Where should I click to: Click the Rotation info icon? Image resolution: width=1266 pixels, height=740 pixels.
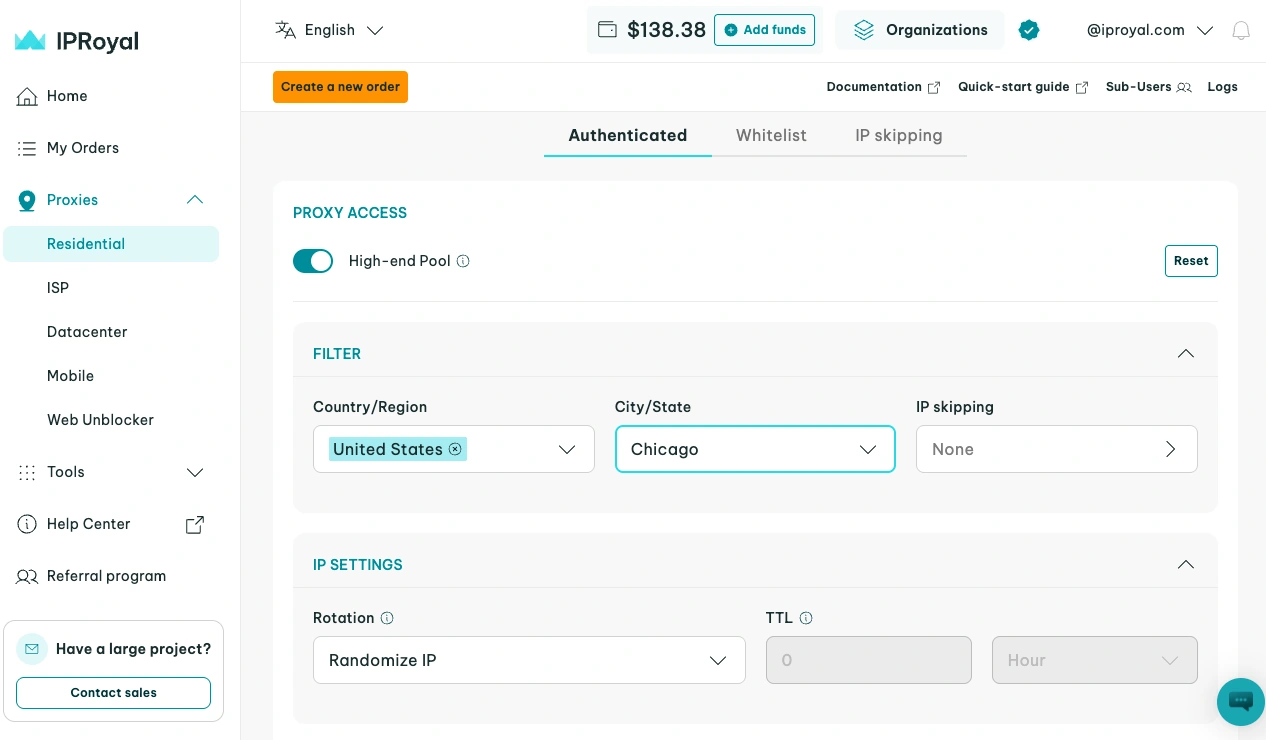387,618
